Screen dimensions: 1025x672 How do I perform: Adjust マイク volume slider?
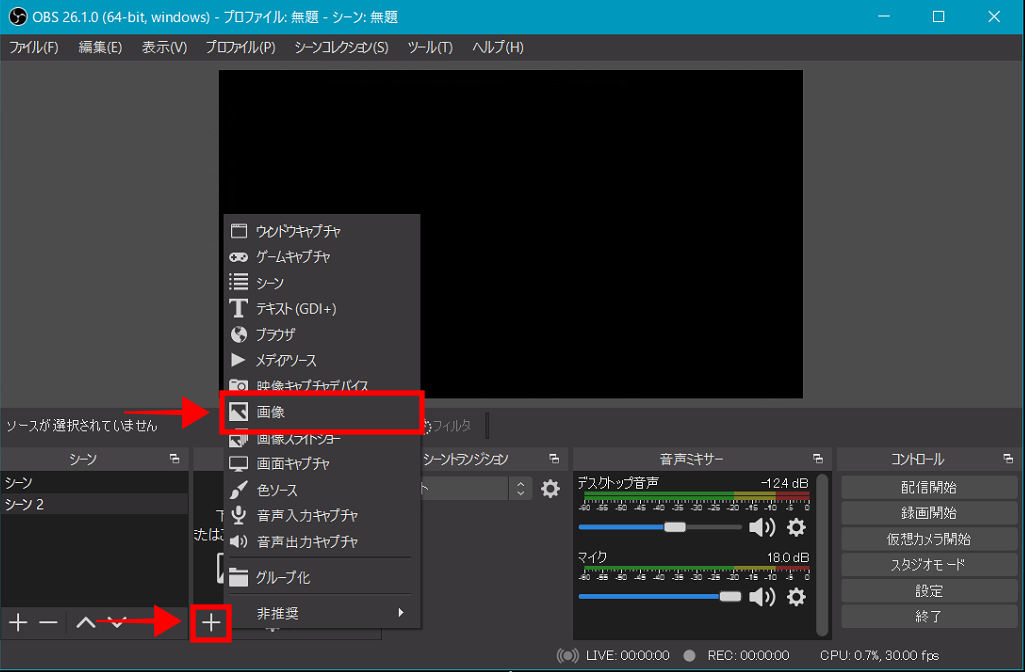(x=660, y=596)
